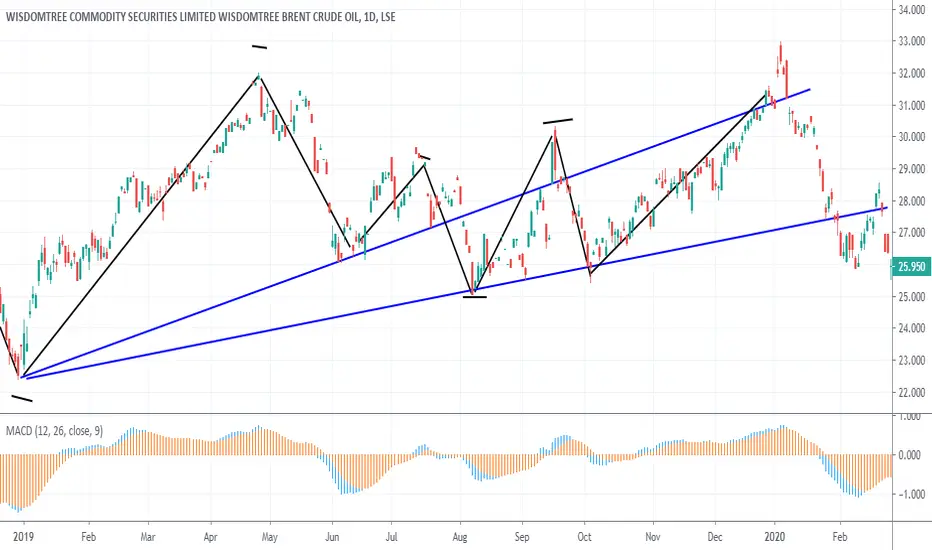Click the Apr time axis label
Viewport: 932px width, 550px height.
[210, 537]
